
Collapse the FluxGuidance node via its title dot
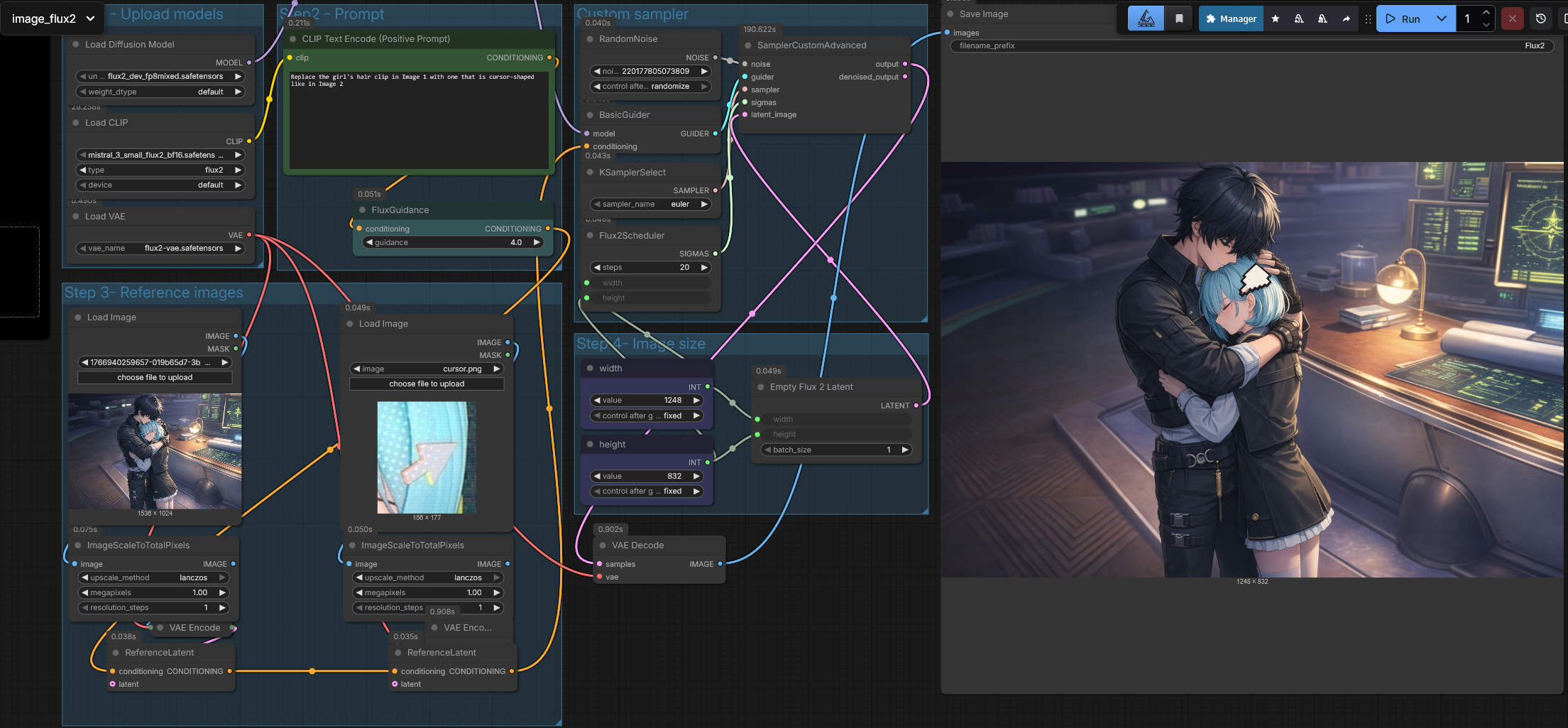[x=363, y=210]
